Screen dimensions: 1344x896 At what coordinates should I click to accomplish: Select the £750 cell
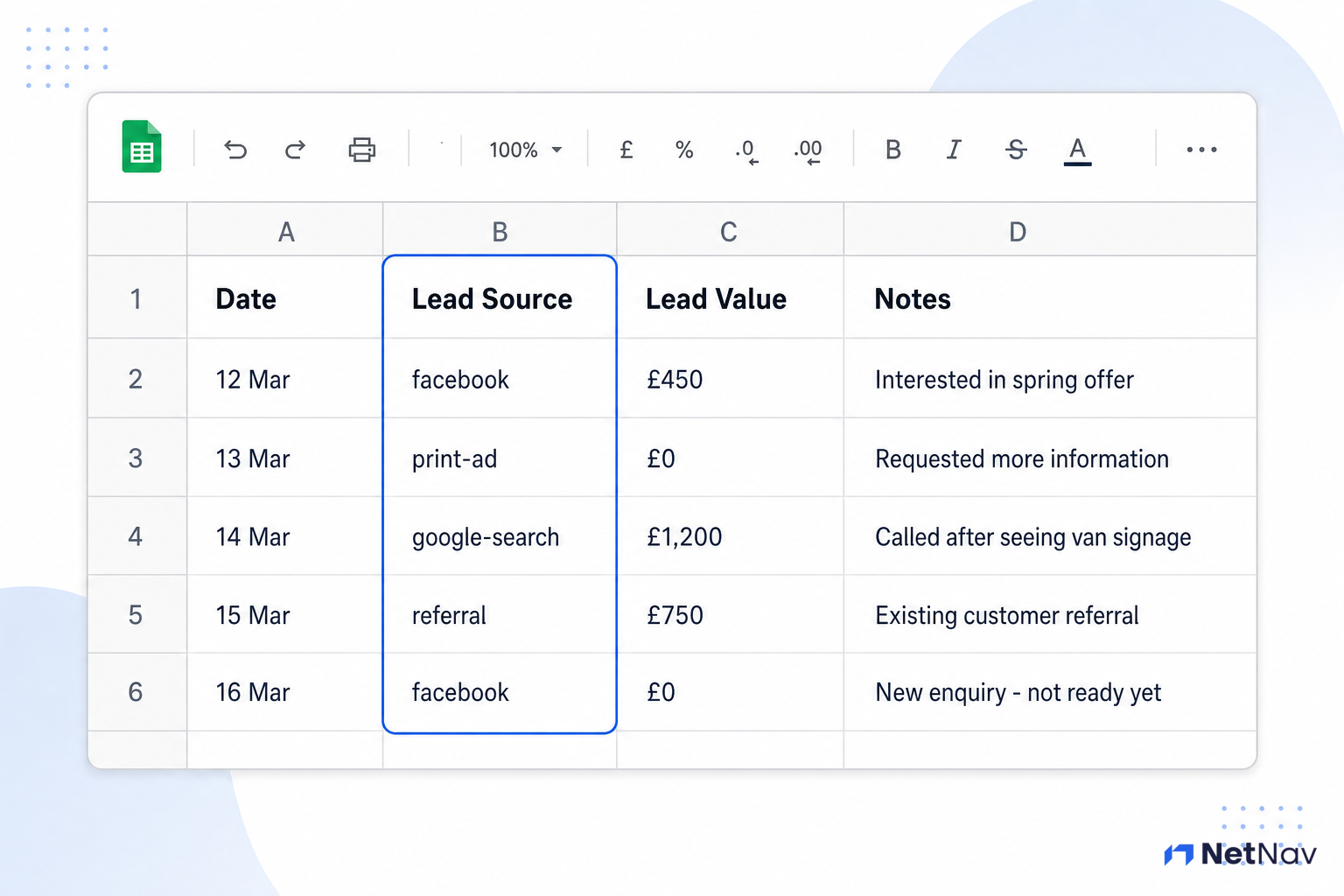pos(730,614)
